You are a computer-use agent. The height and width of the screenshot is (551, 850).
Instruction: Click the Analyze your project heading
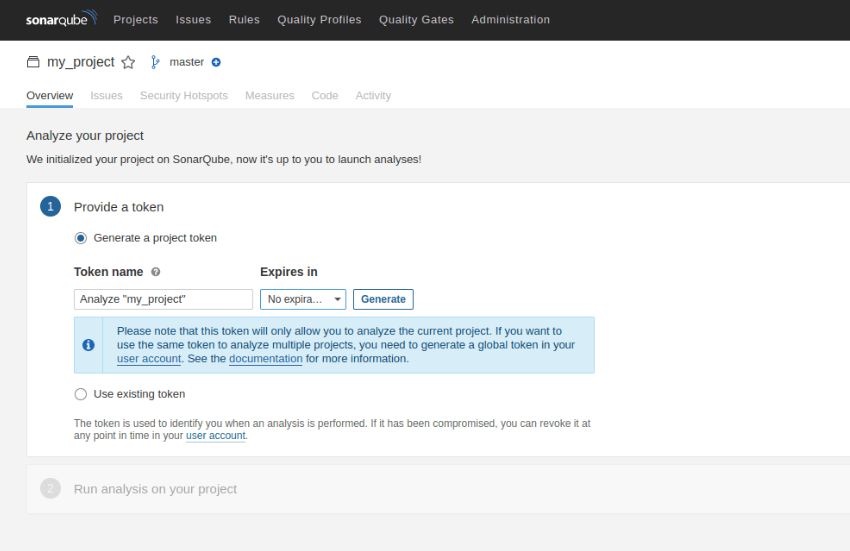[x=85, y=136]
